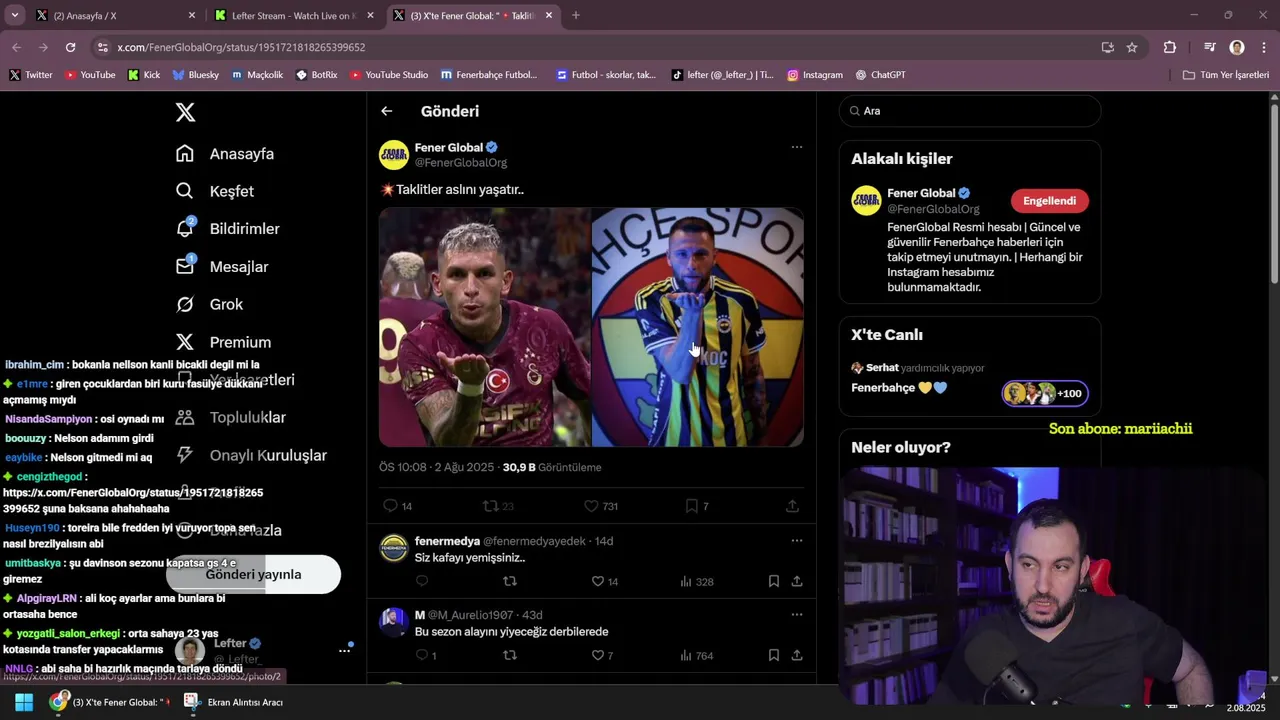The height and width of the screenshot is (720, 1280).
Task: View stats 328 on fenermedya reply
Action: click(696, 581)
